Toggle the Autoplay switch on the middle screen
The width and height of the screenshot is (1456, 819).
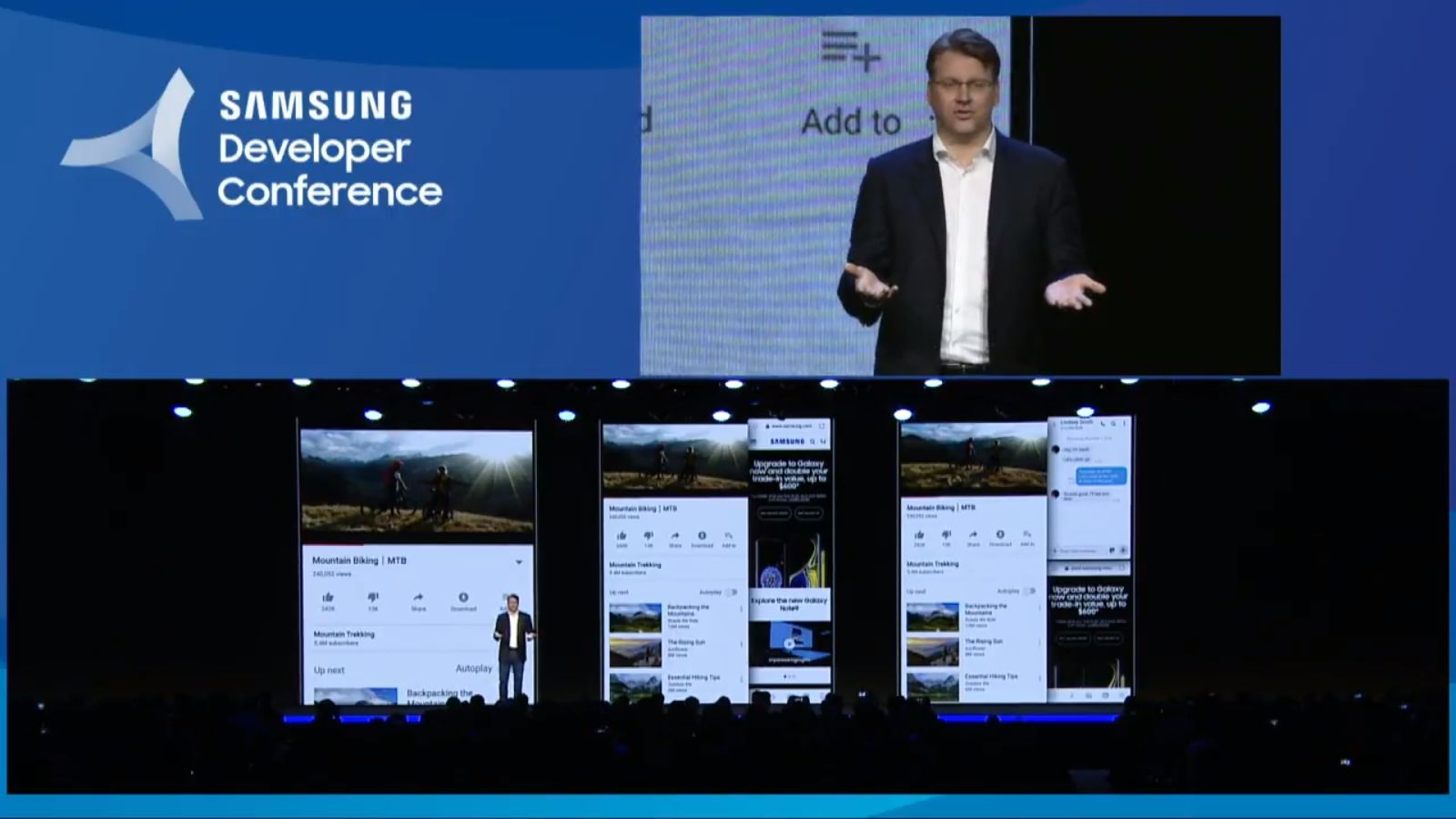click(731, 592)
